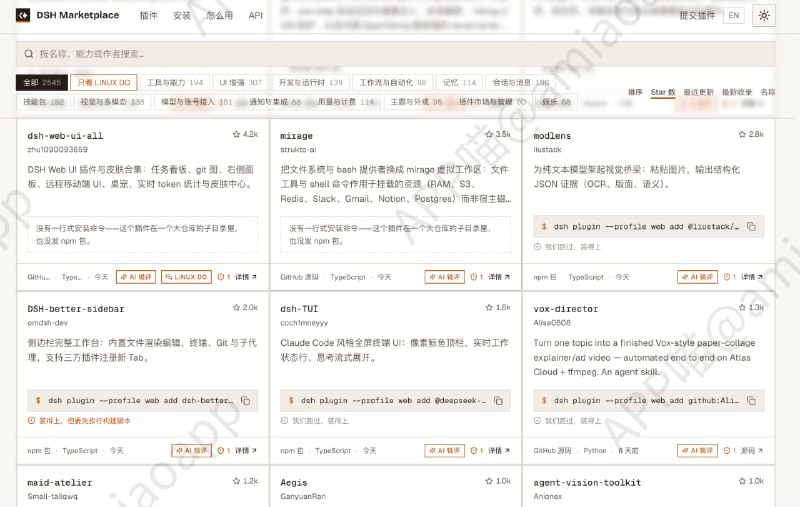800x507 pixels.
Task: Filter by 娱乐 68
Action: (x=556, y=102)
